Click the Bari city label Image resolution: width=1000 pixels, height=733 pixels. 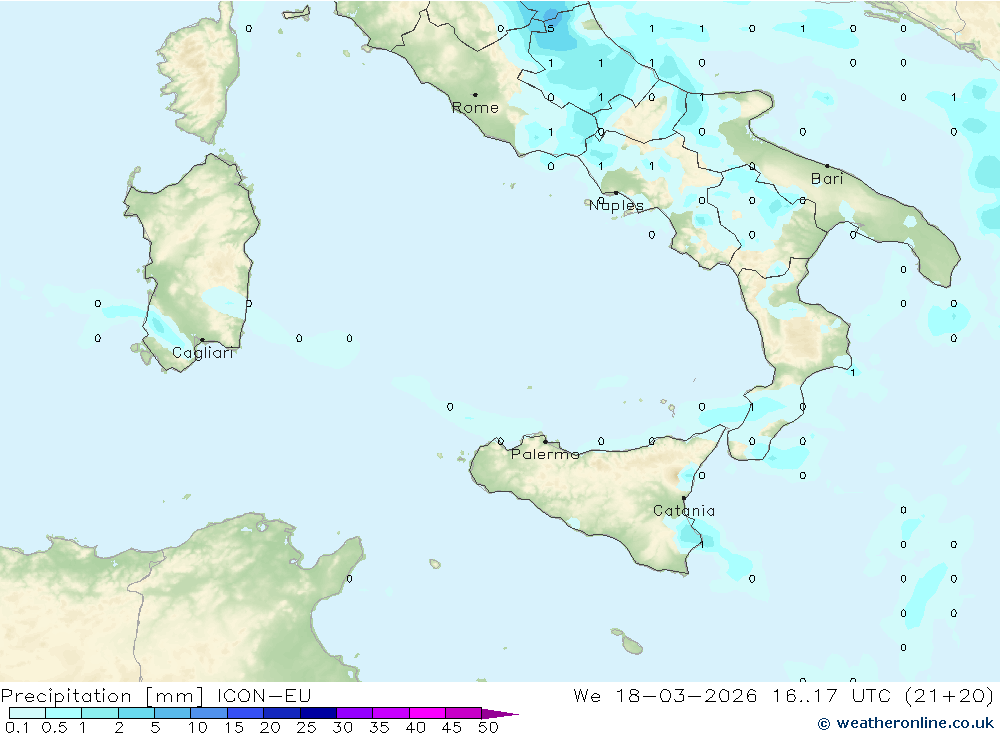(827, 179)
